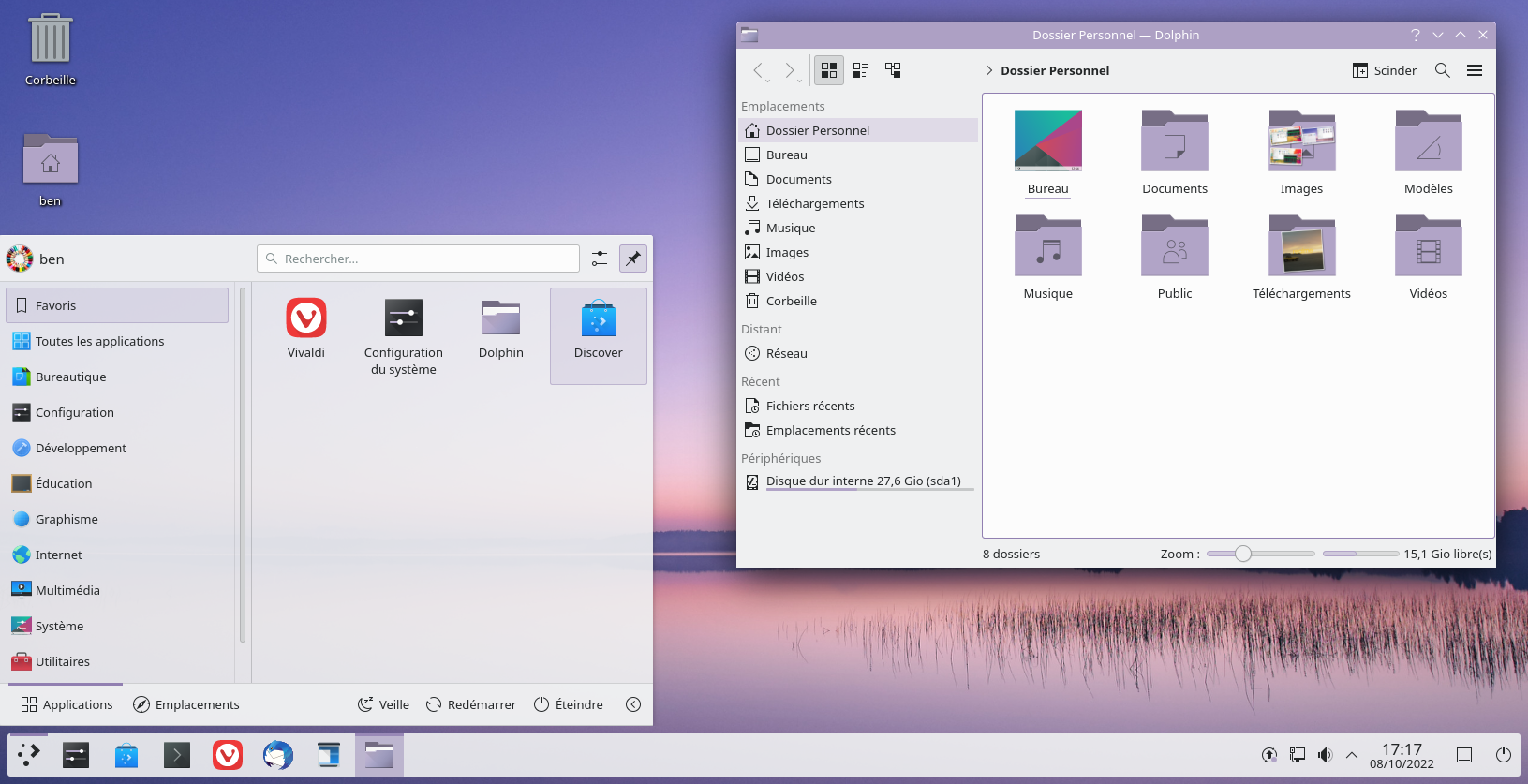Open Dolphin hamburger menu
The image size is (1528, 784).
(x=1475, y=70)
